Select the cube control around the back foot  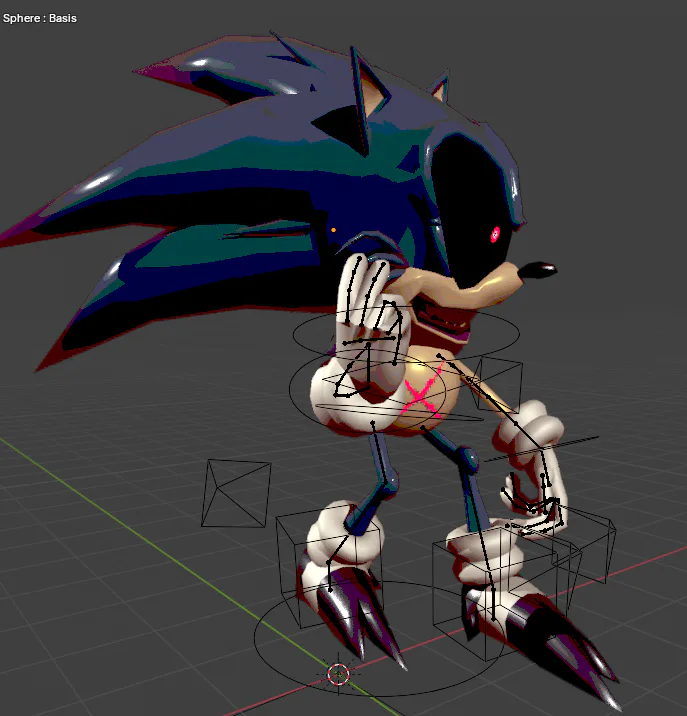[330, 565]
